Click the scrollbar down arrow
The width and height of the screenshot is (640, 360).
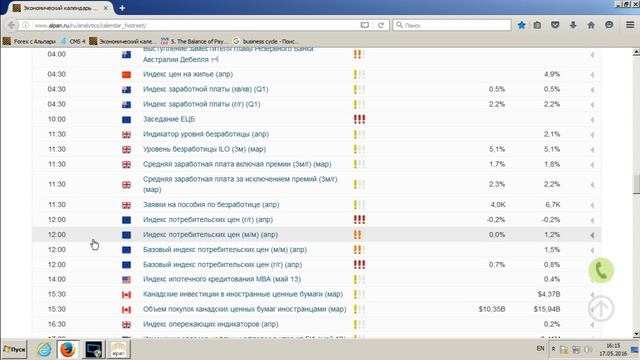[636, 335]
